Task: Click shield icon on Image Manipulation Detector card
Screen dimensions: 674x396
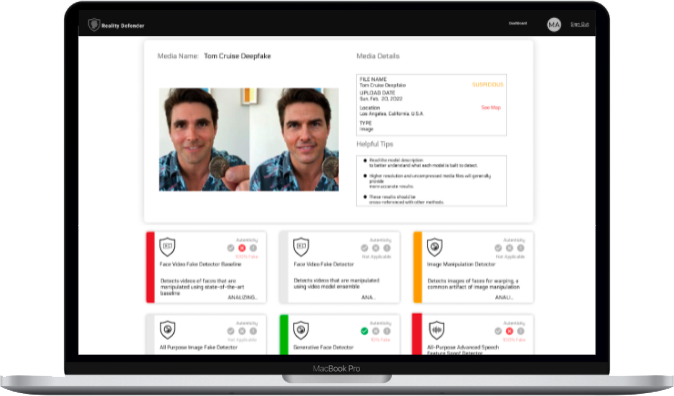Action: click(x=435, y=246)
